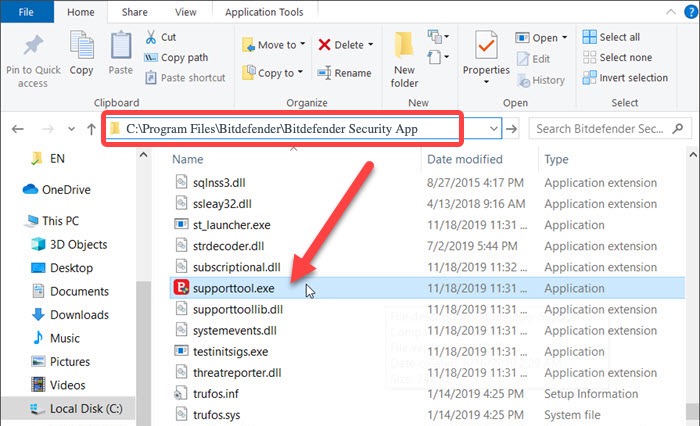Click Select all
Screen dimensions: 700x426
coord(611,37)
